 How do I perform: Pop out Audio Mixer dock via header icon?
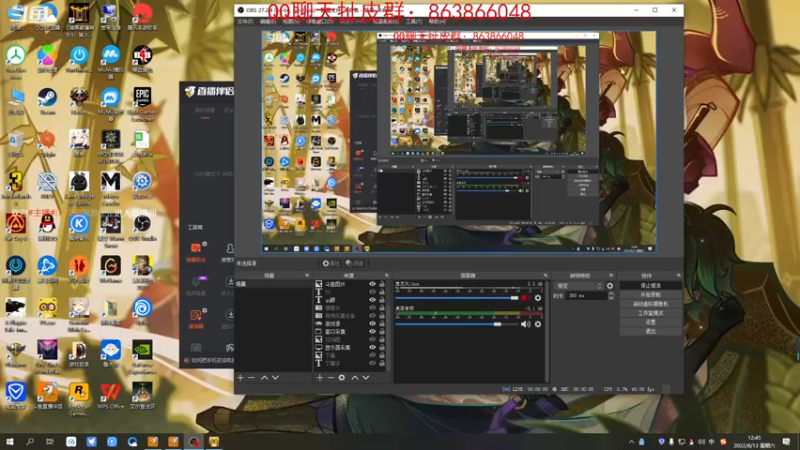(545, 276)
